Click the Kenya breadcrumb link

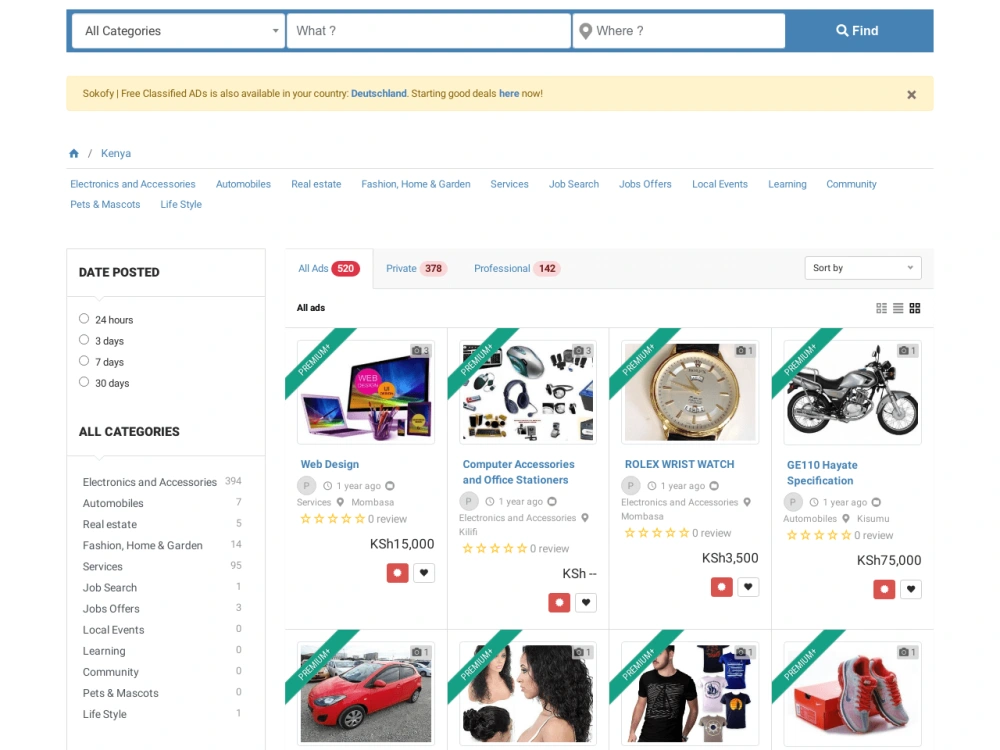click(115, 153)
